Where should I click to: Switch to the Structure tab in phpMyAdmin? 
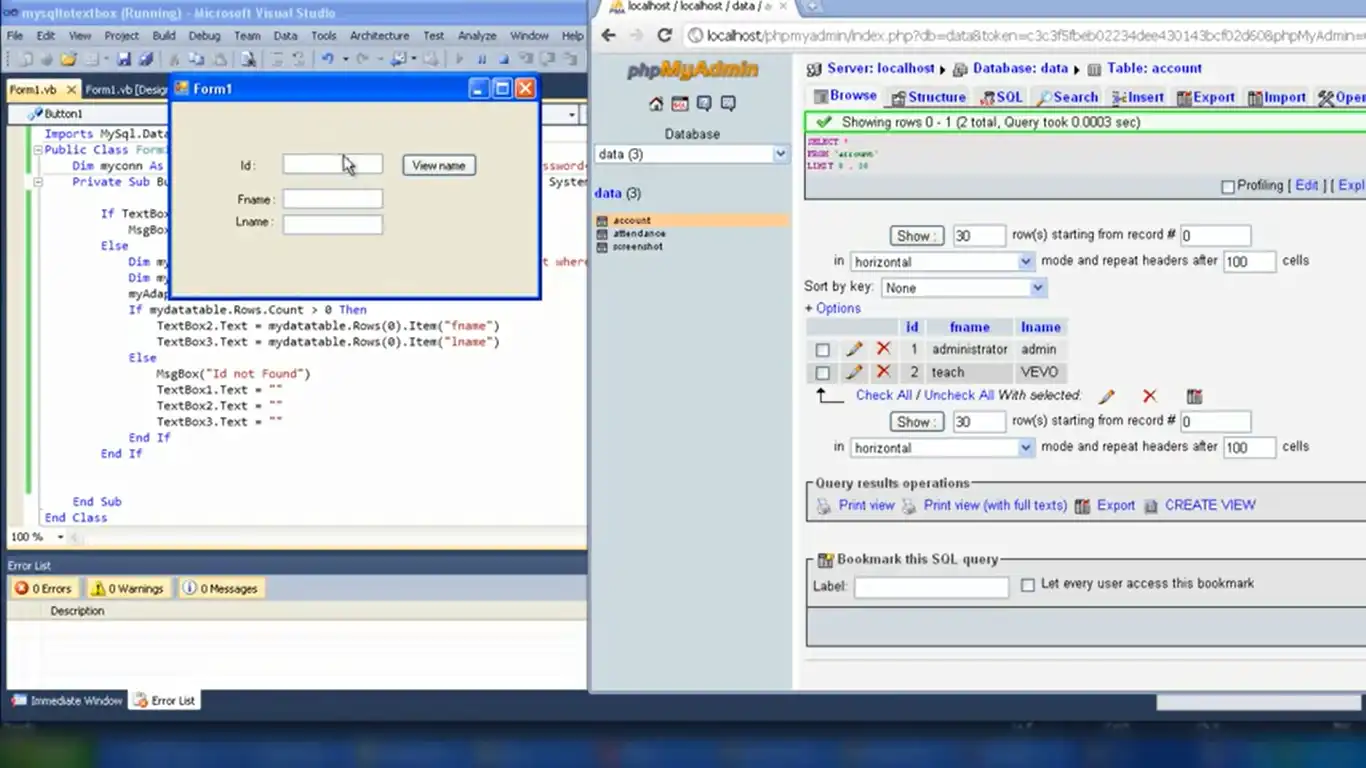tap(929, 97)
